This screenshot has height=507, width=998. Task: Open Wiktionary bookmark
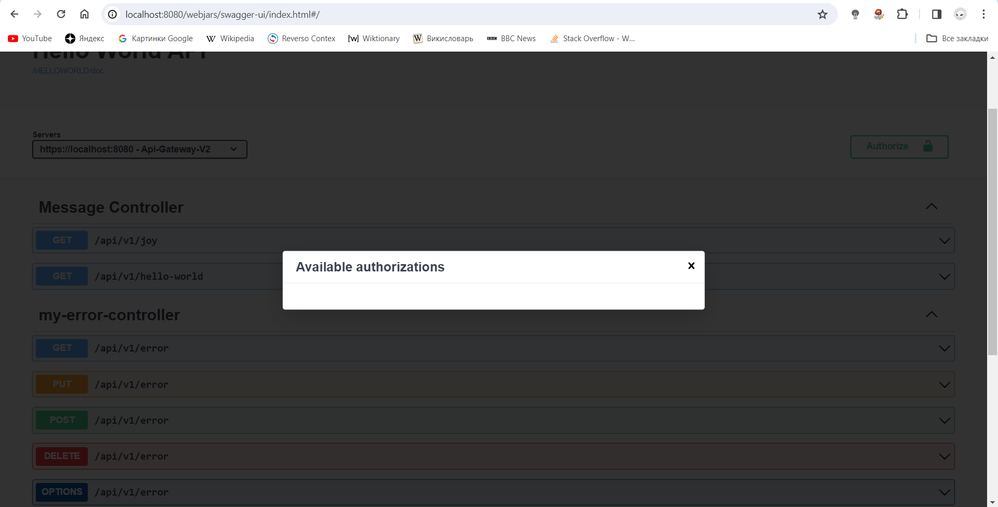click(374, 38)
